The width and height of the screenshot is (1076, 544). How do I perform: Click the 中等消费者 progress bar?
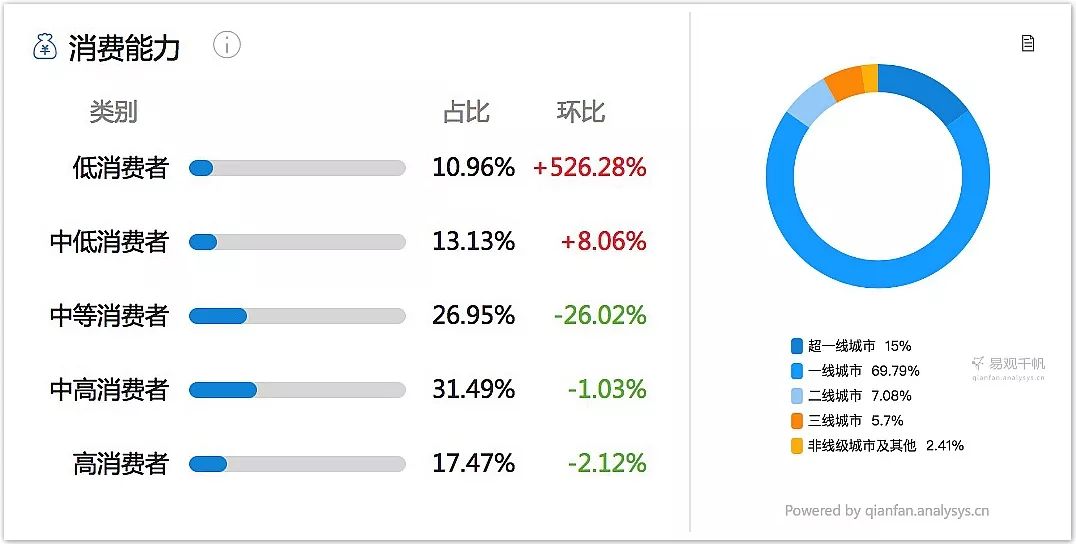tap(297, 316)
